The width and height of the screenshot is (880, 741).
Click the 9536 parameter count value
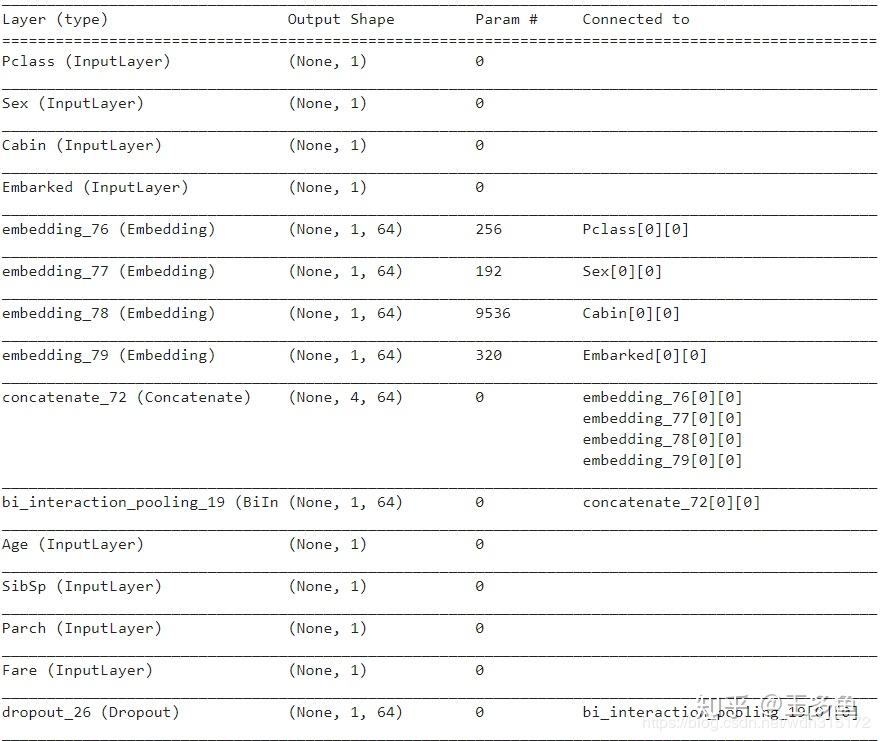point(493,313)
